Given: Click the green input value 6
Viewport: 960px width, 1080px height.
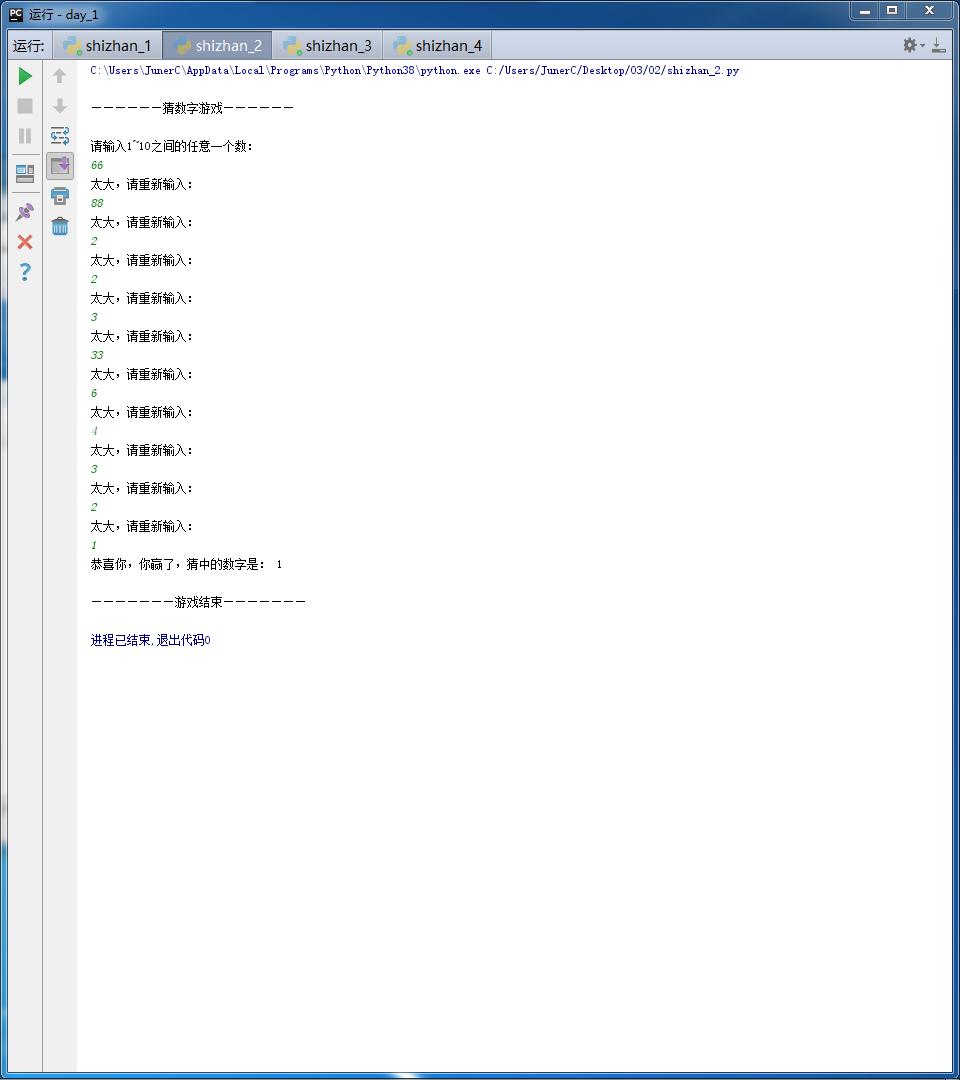Looking at the screenshot, I should (x=94, y=393).
